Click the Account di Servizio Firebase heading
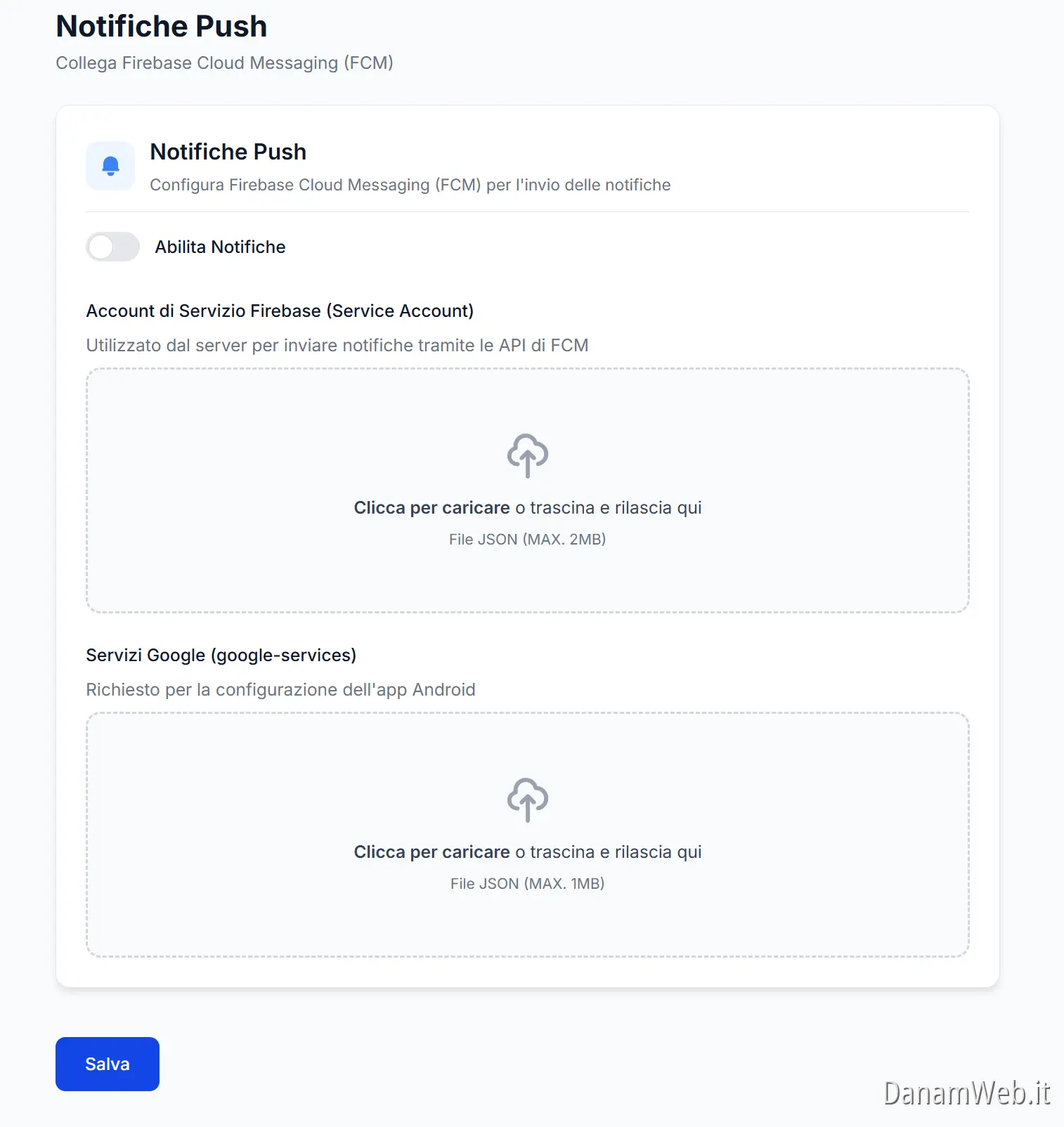 tap(280, 311)
